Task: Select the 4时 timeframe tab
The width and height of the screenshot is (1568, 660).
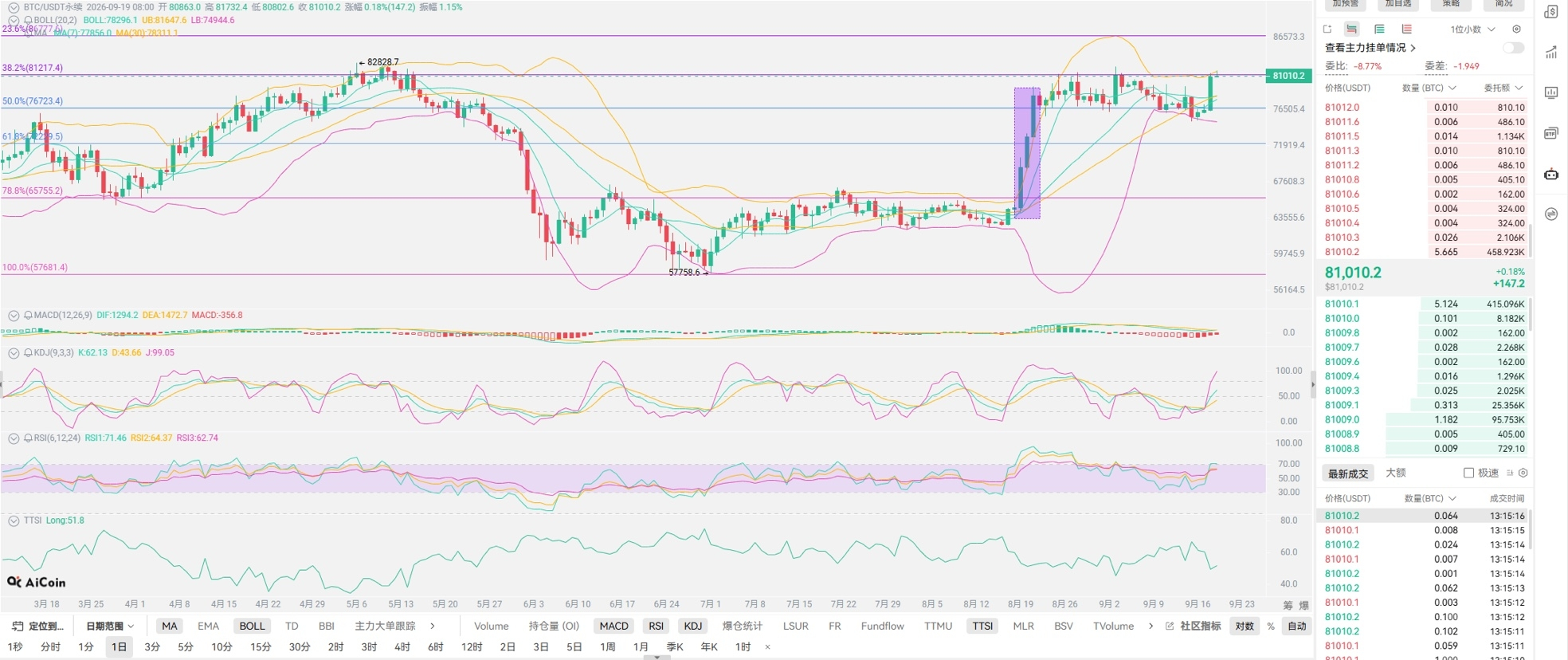Action: pos(402,646)
